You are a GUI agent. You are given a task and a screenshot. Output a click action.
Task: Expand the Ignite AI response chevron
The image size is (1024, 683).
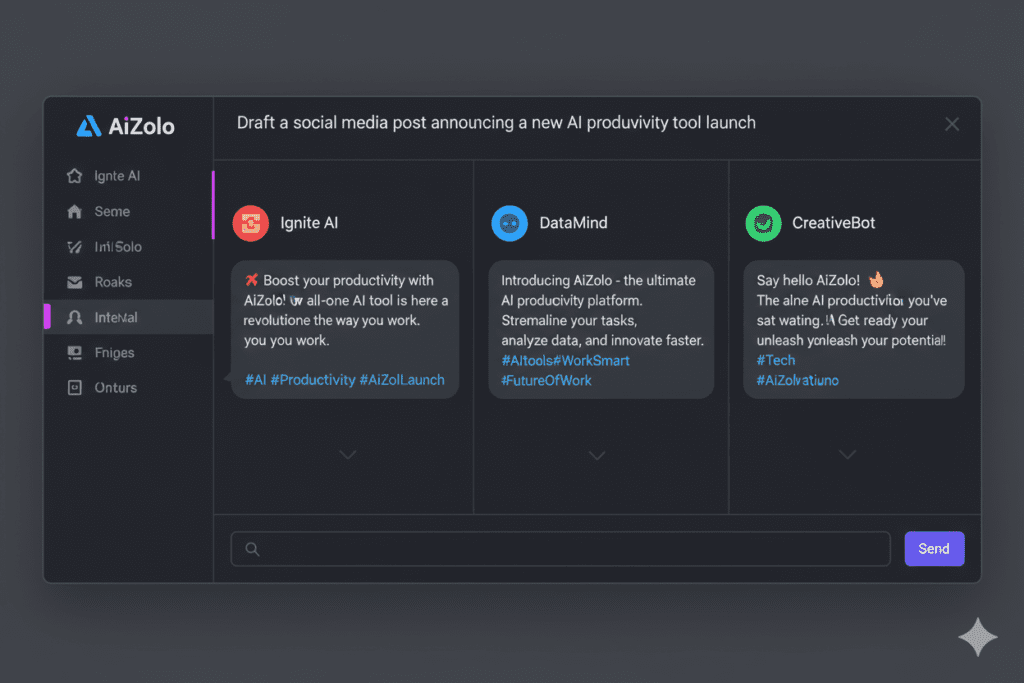[x=347, y=455]
